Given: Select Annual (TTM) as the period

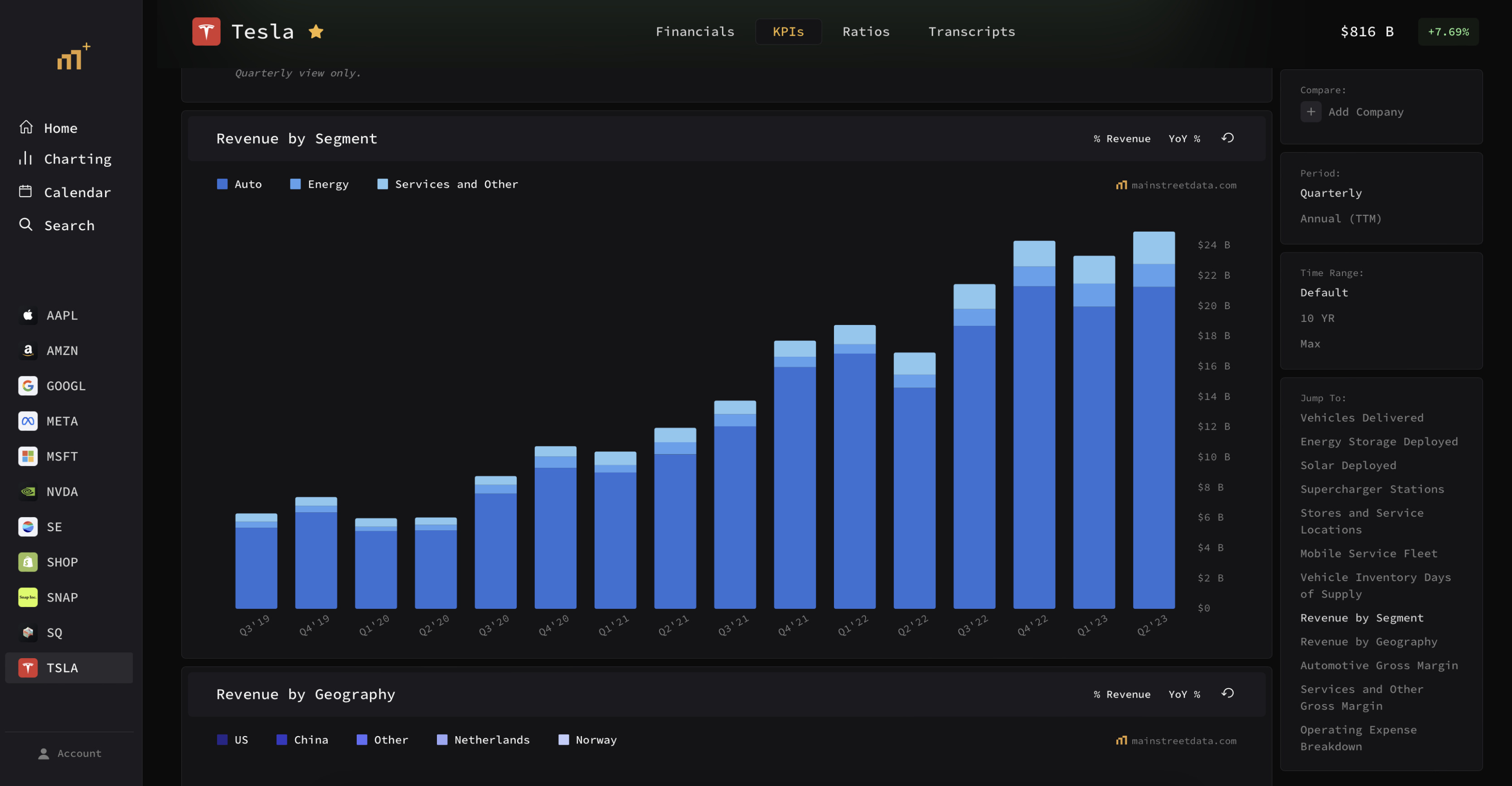Looking at the screenshot, I should 1341,218.
